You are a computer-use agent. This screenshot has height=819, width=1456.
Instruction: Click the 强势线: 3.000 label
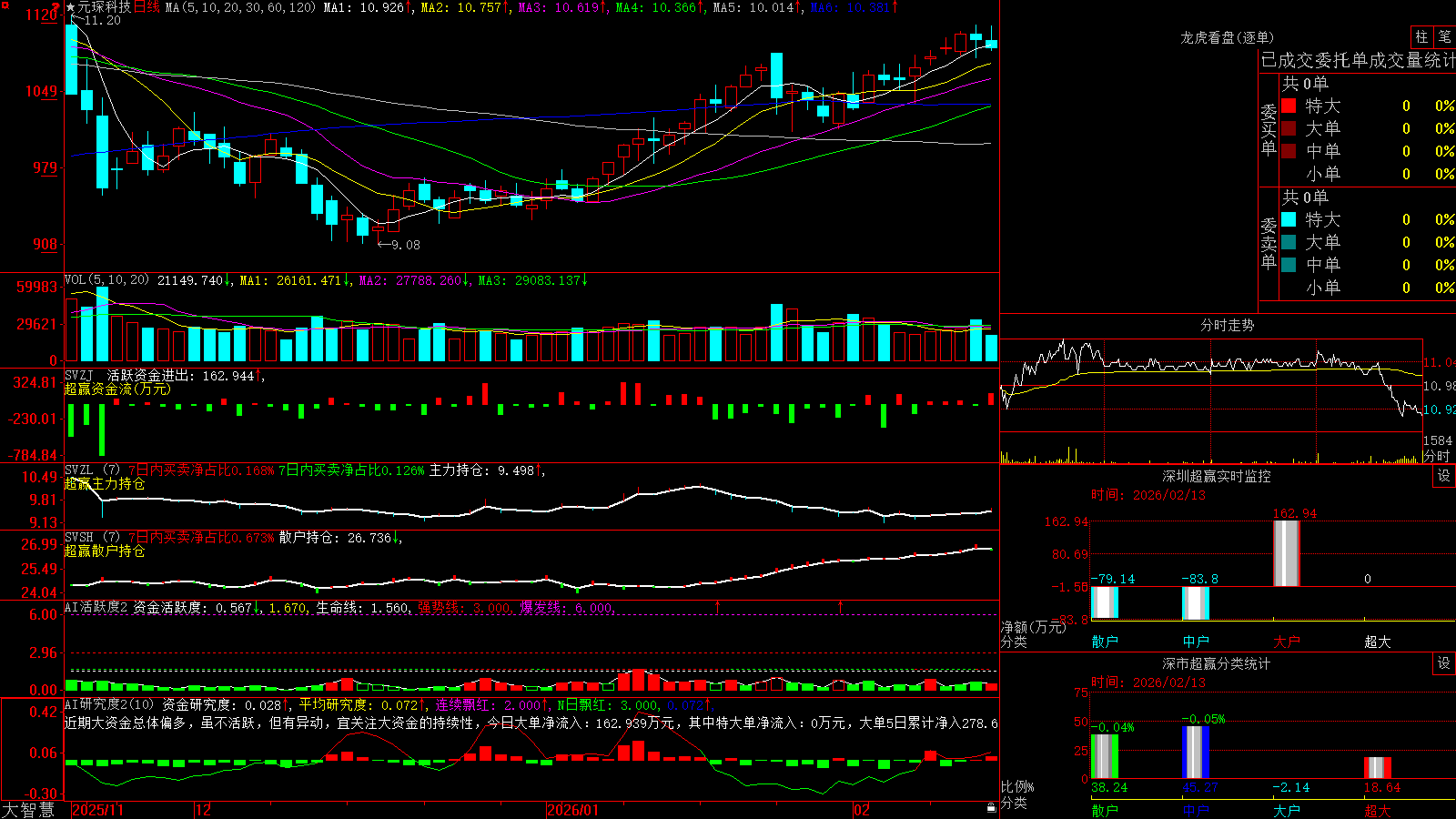coord(464,607)
